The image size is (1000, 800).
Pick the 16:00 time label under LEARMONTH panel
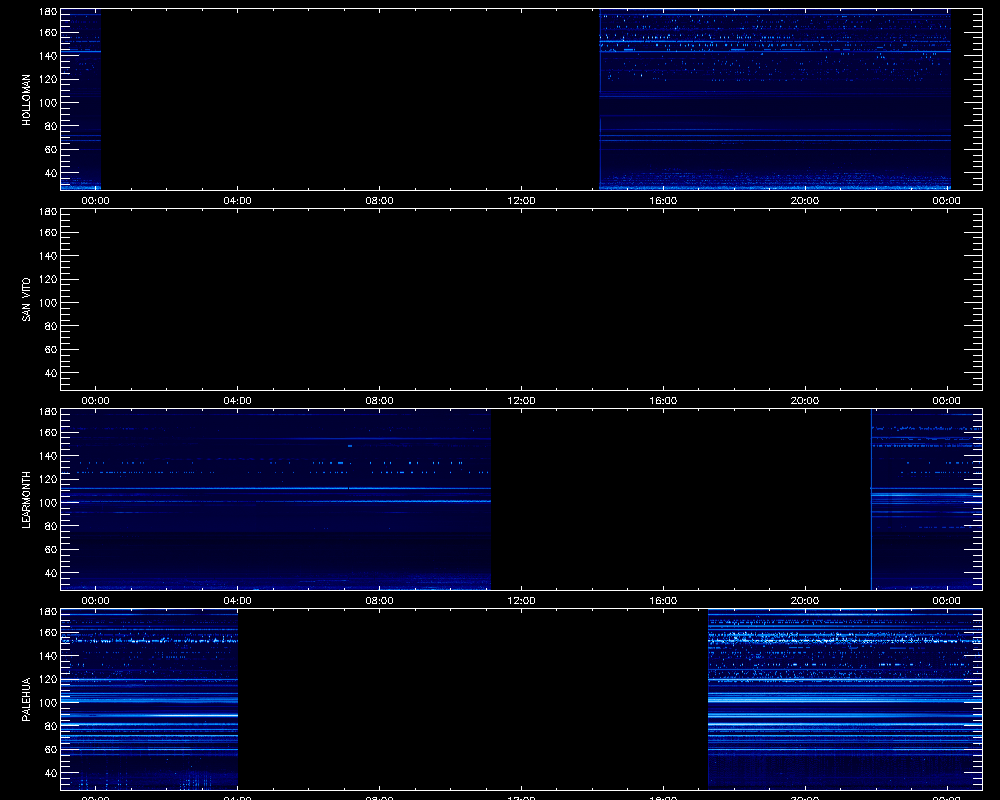[663, 600]
